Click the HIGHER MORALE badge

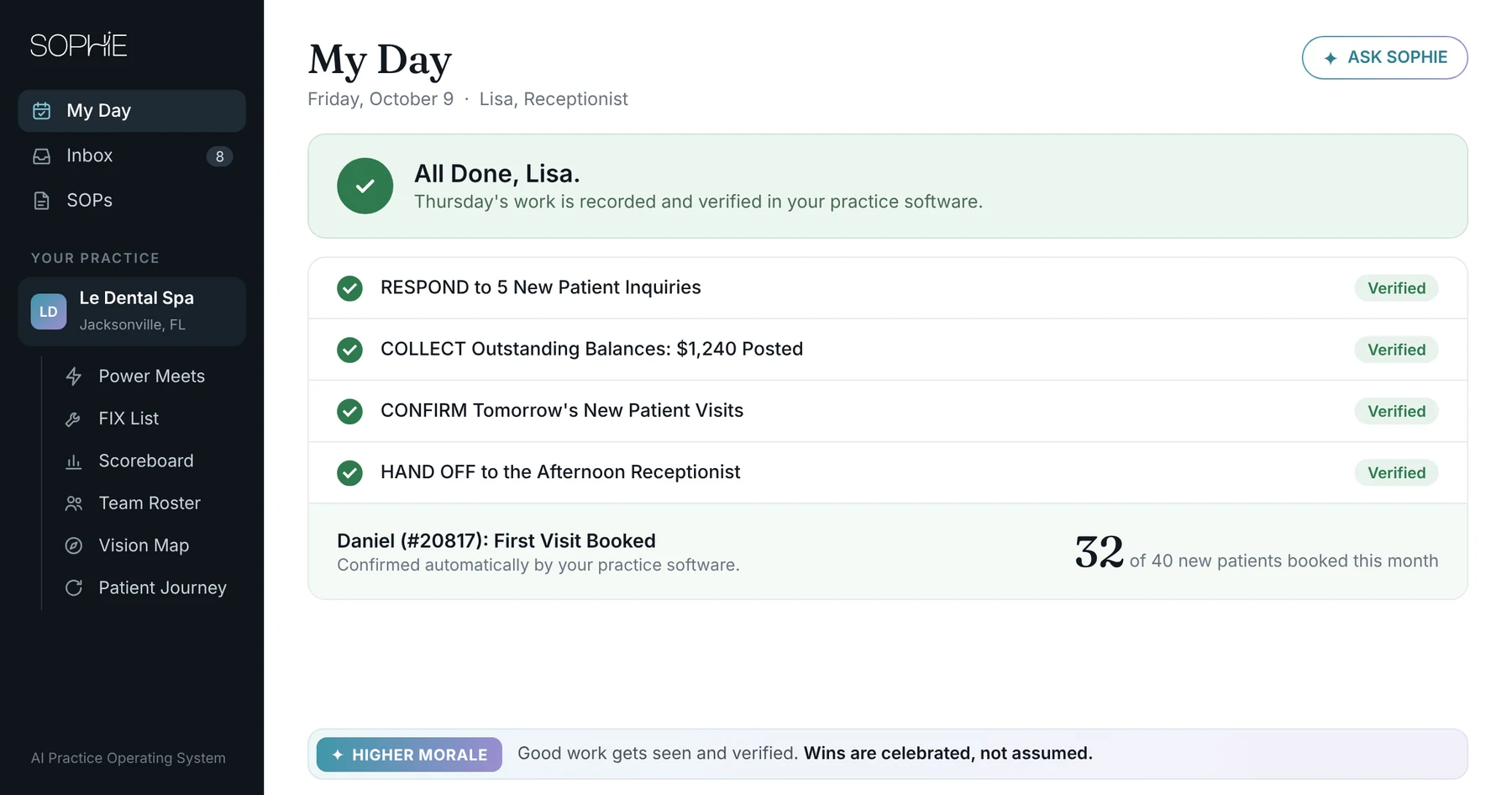pos(409,755)
